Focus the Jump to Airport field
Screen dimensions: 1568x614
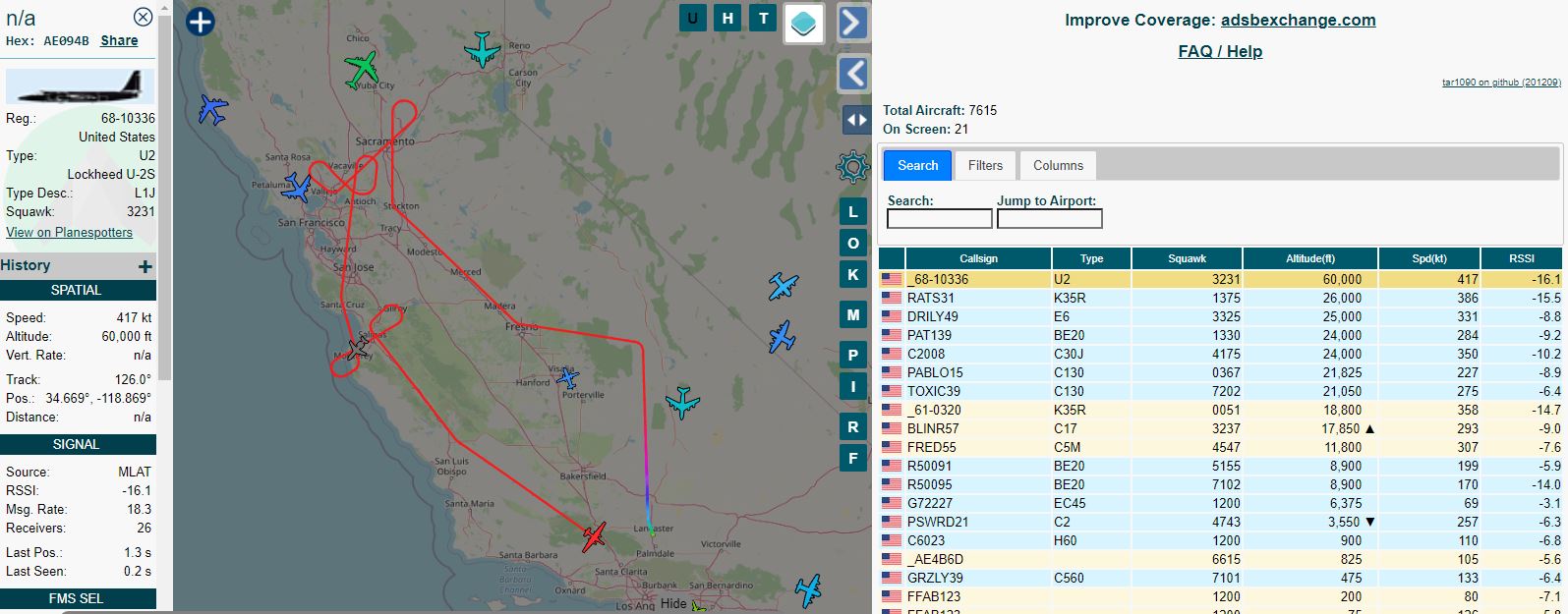(1050, 218)
